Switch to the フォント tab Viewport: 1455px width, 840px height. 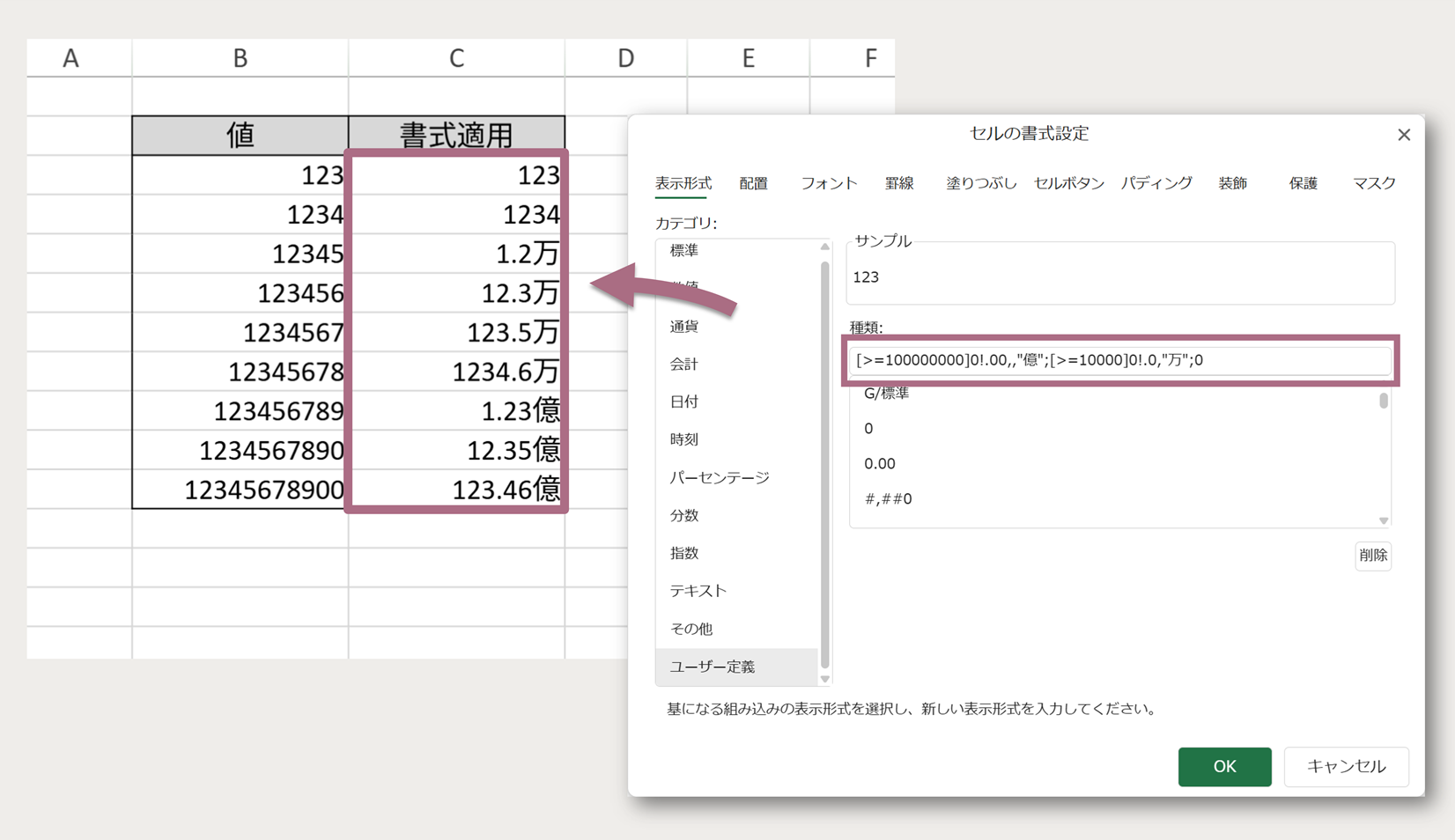[x=828, y=183]
